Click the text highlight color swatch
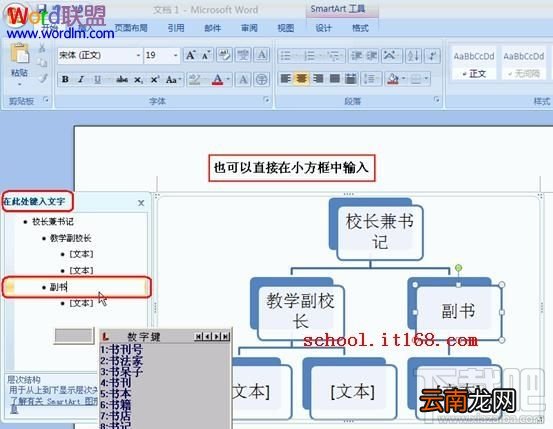The width and height of the screenshot is (553, 429). click(194, 80)
